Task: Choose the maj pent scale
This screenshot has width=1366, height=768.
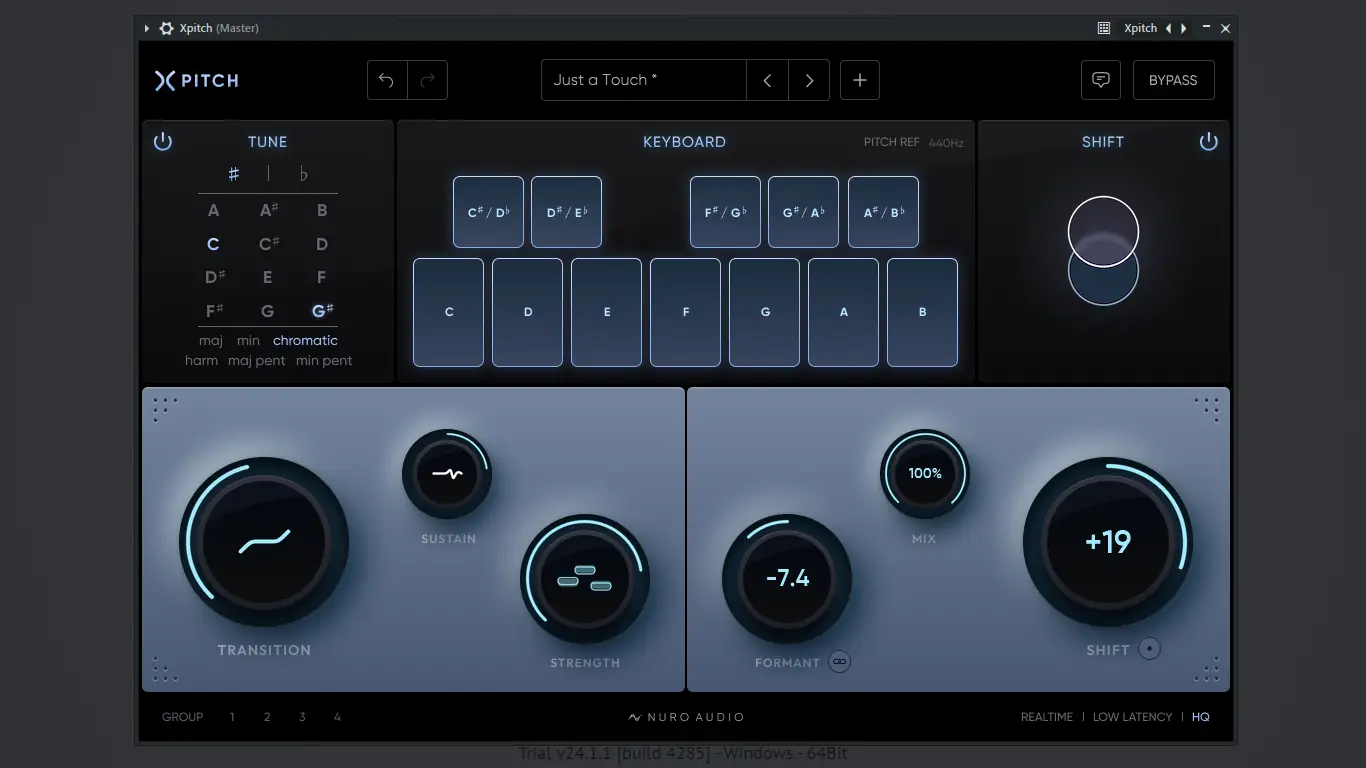Action: pyautogui.click(x=257, y=361)
